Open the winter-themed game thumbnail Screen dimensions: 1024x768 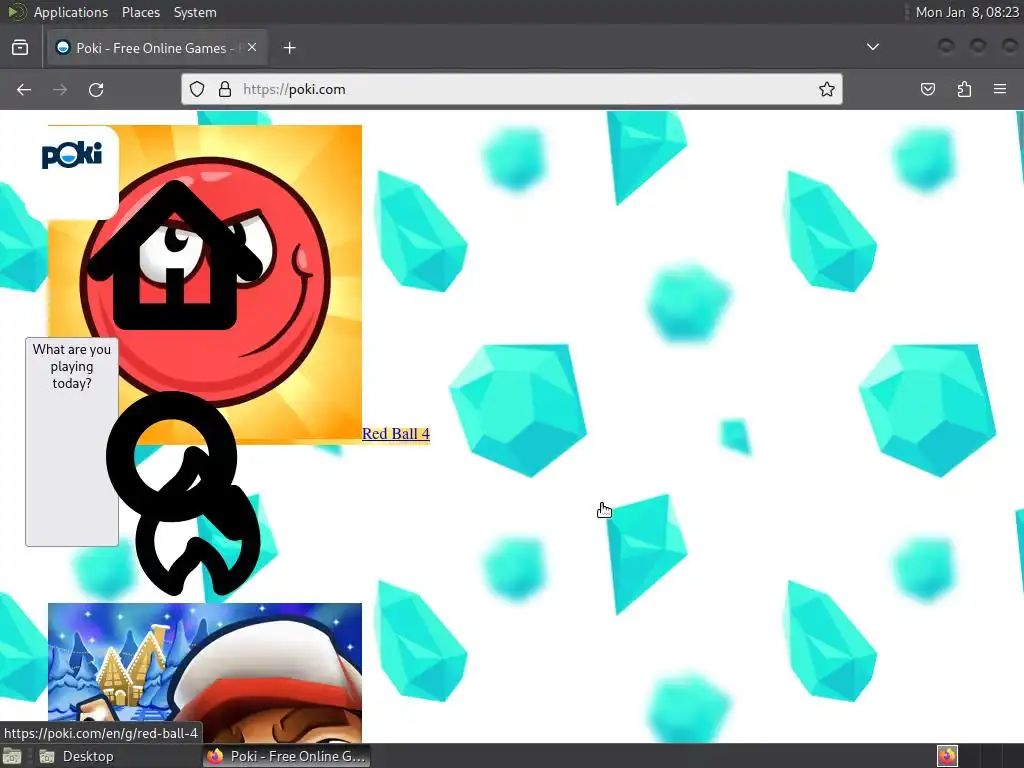coord(205,673)
